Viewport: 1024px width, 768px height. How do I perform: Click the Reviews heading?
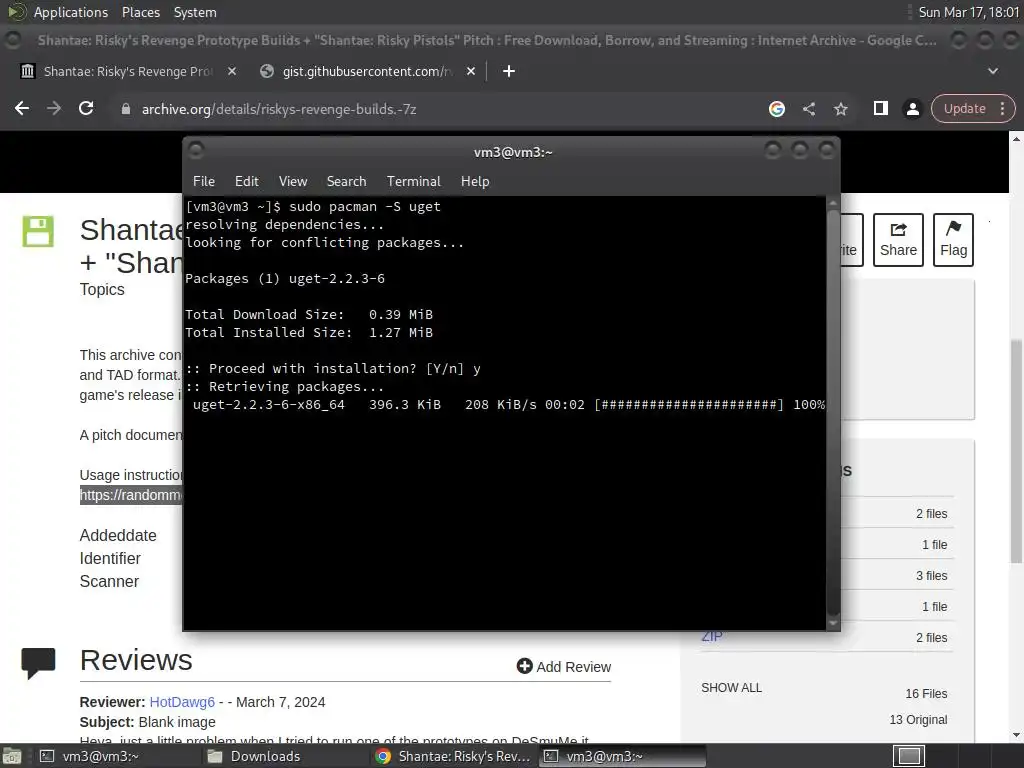[136, 660]
